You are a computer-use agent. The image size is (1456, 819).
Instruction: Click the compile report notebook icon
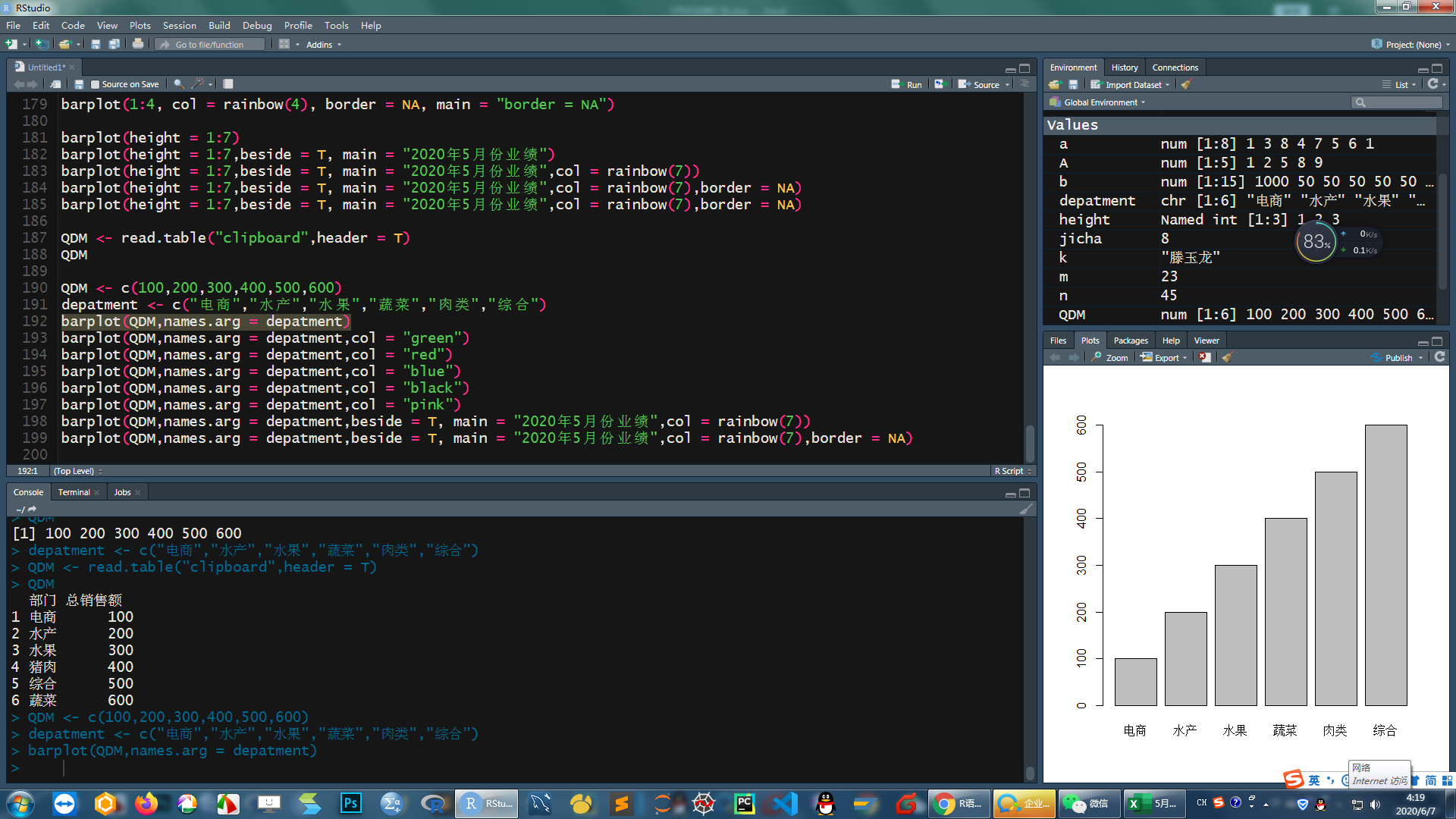[228, 84]
